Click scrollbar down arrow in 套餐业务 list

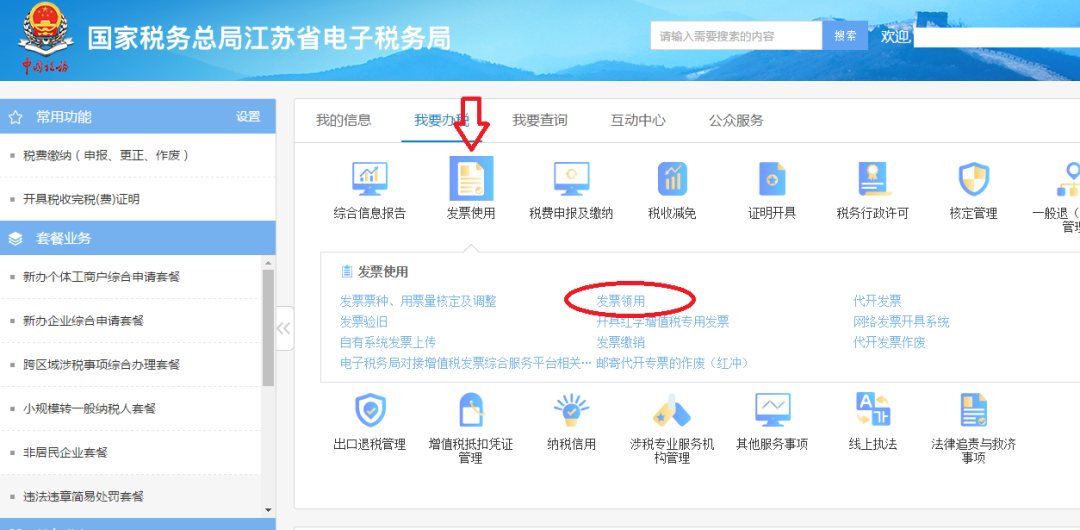tap(269, 510)
